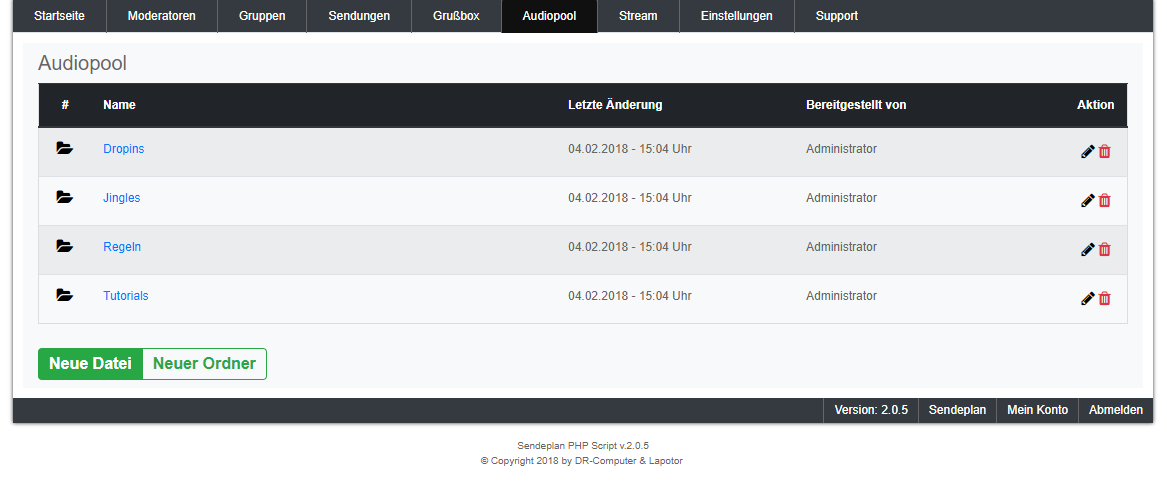Remove the Regeln folder using trash icon
Viewport: 1167px width, 481px height.
click(1105, 250)
